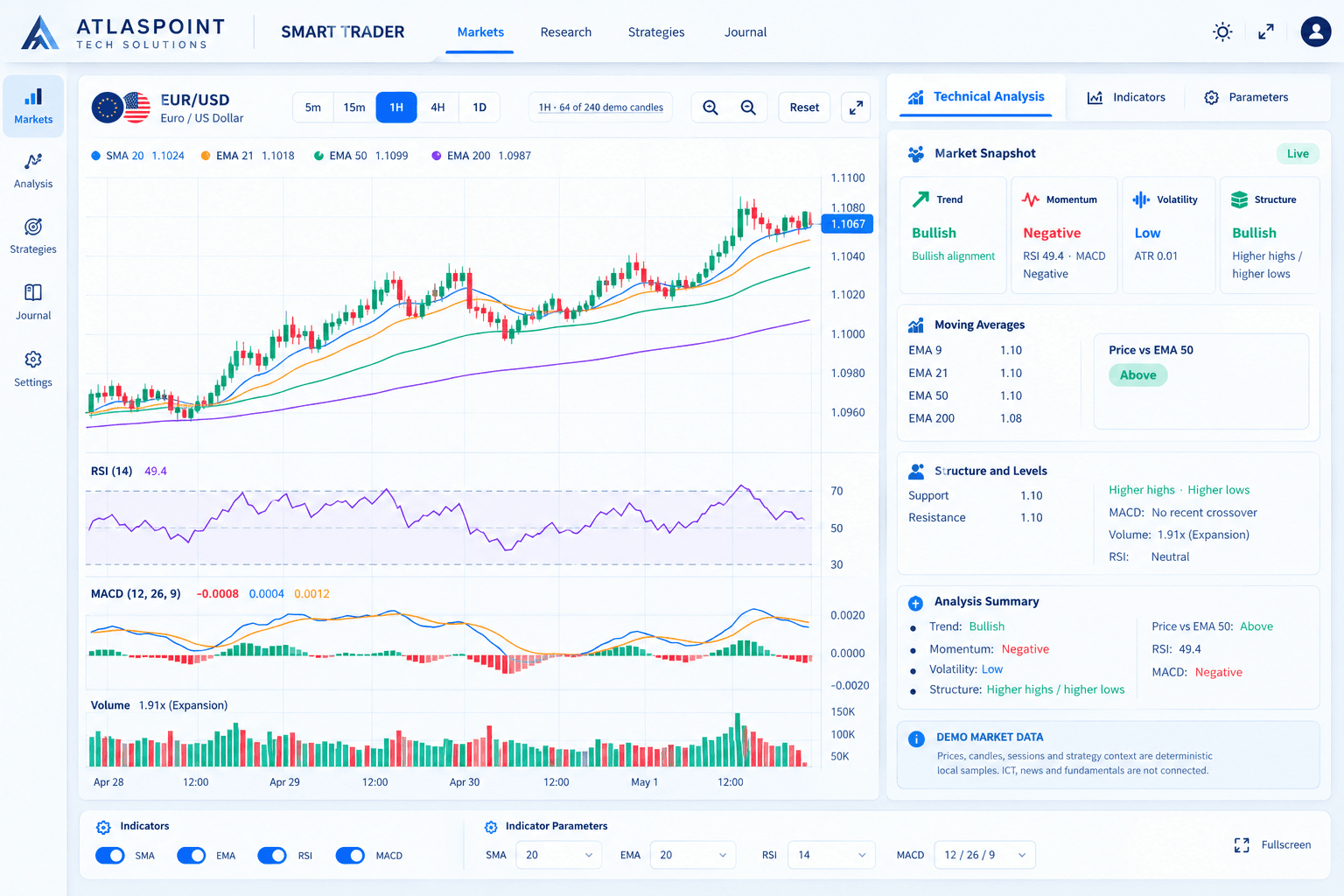Select the 5m timeframe
This screenshot has height=896, width=1344.
pyautogui.click(x=313, y=108)
